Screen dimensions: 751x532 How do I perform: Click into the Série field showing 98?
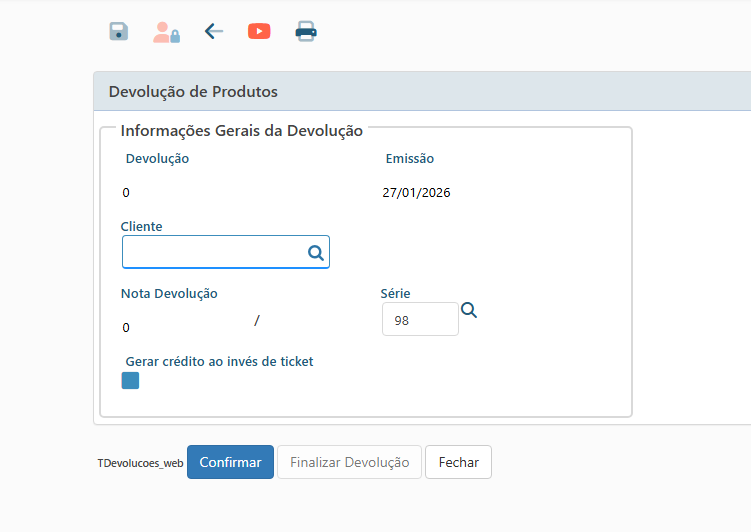tap(419, 320)
